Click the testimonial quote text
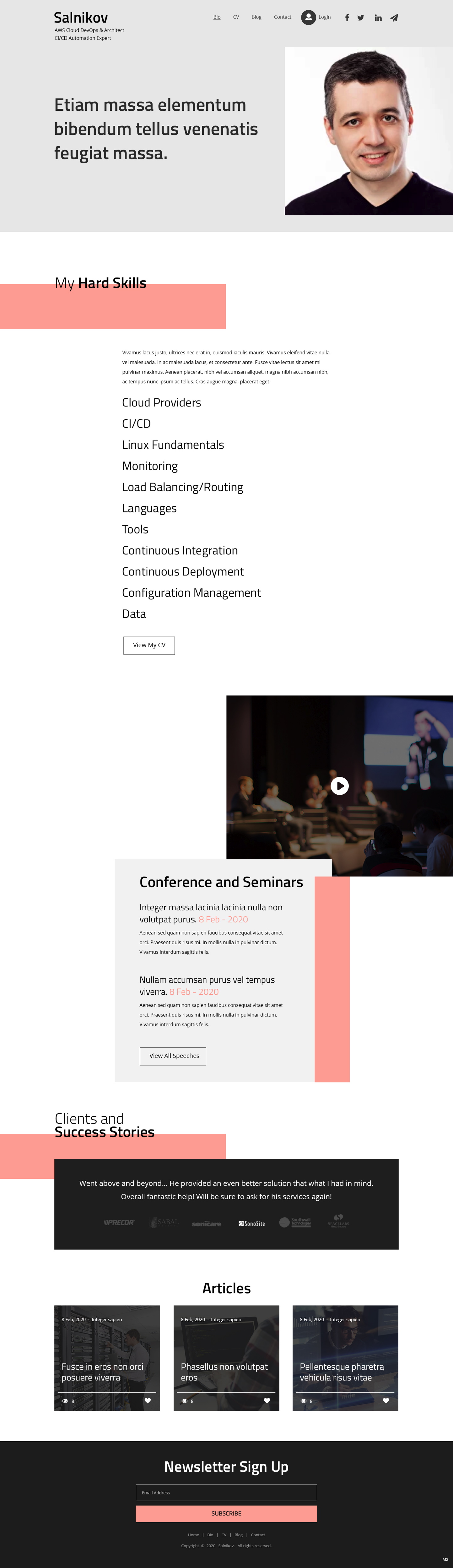Image resolution: width=453 pixels, height=1568 pixels. tap(226, 1189)
